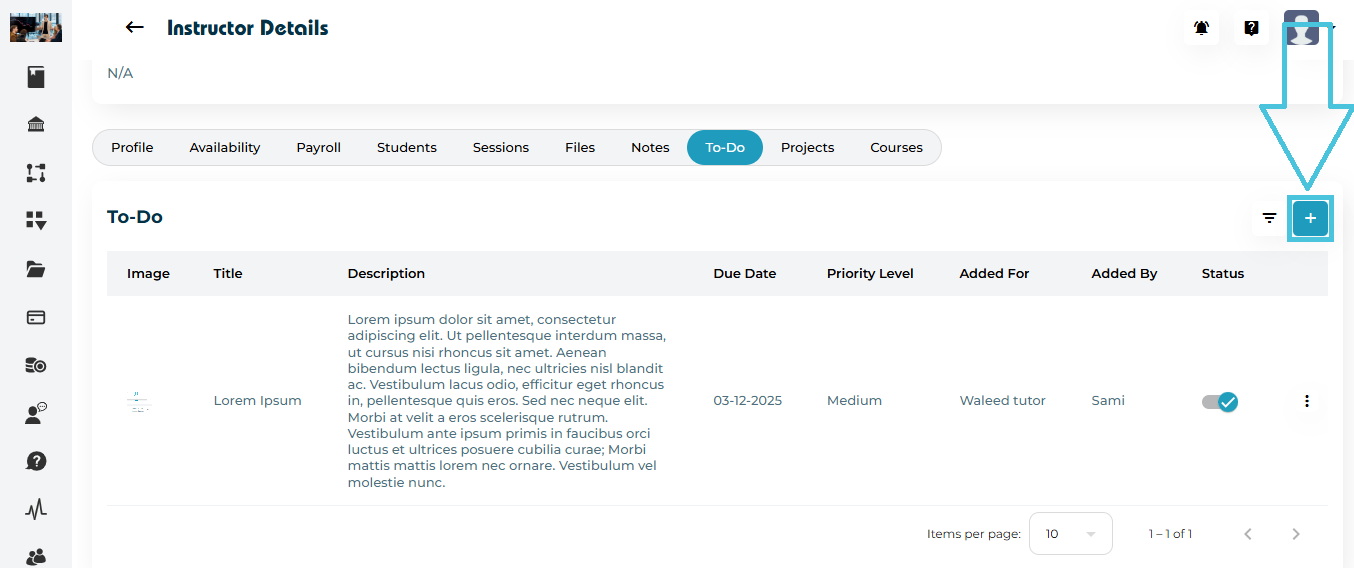Viewport: 1354px width, 568px height.
Task: Open the help question mark icon in header
Action: (x=1251, y=28)
